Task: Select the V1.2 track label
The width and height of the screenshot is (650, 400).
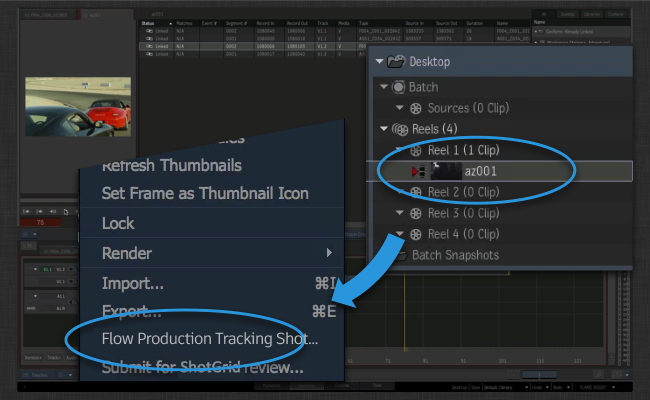Action: coord(61,269)
